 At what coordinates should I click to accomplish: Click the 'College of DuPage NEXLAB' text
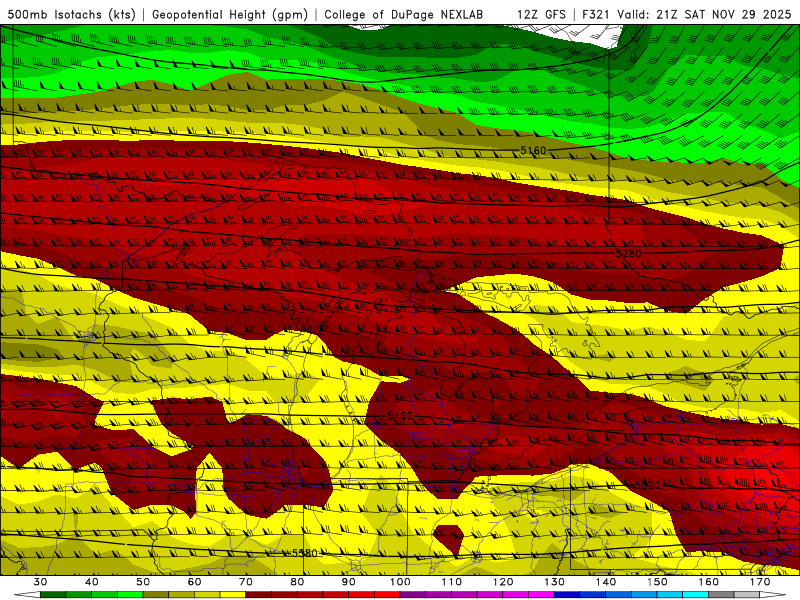[x=404, y=14]
